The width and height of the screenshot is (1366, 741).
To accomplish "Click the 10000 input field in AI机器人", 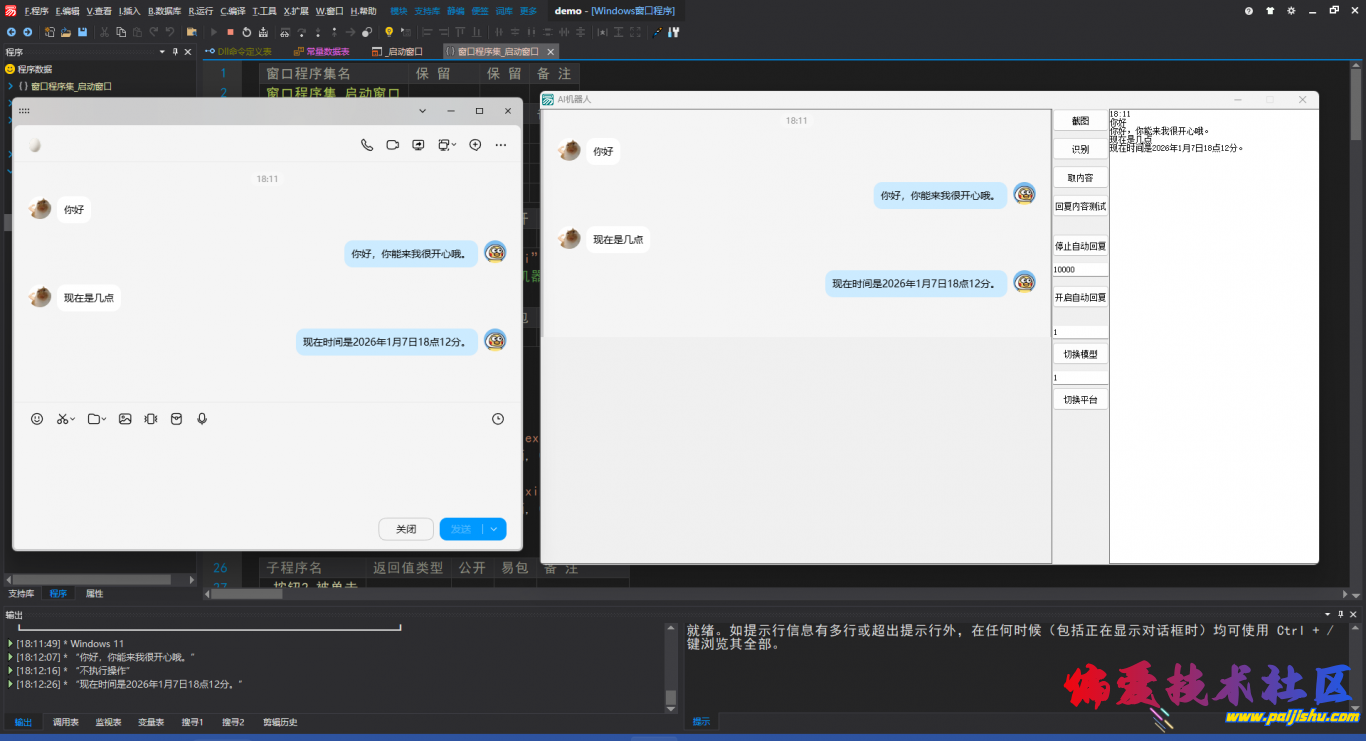I will 1080,268.
